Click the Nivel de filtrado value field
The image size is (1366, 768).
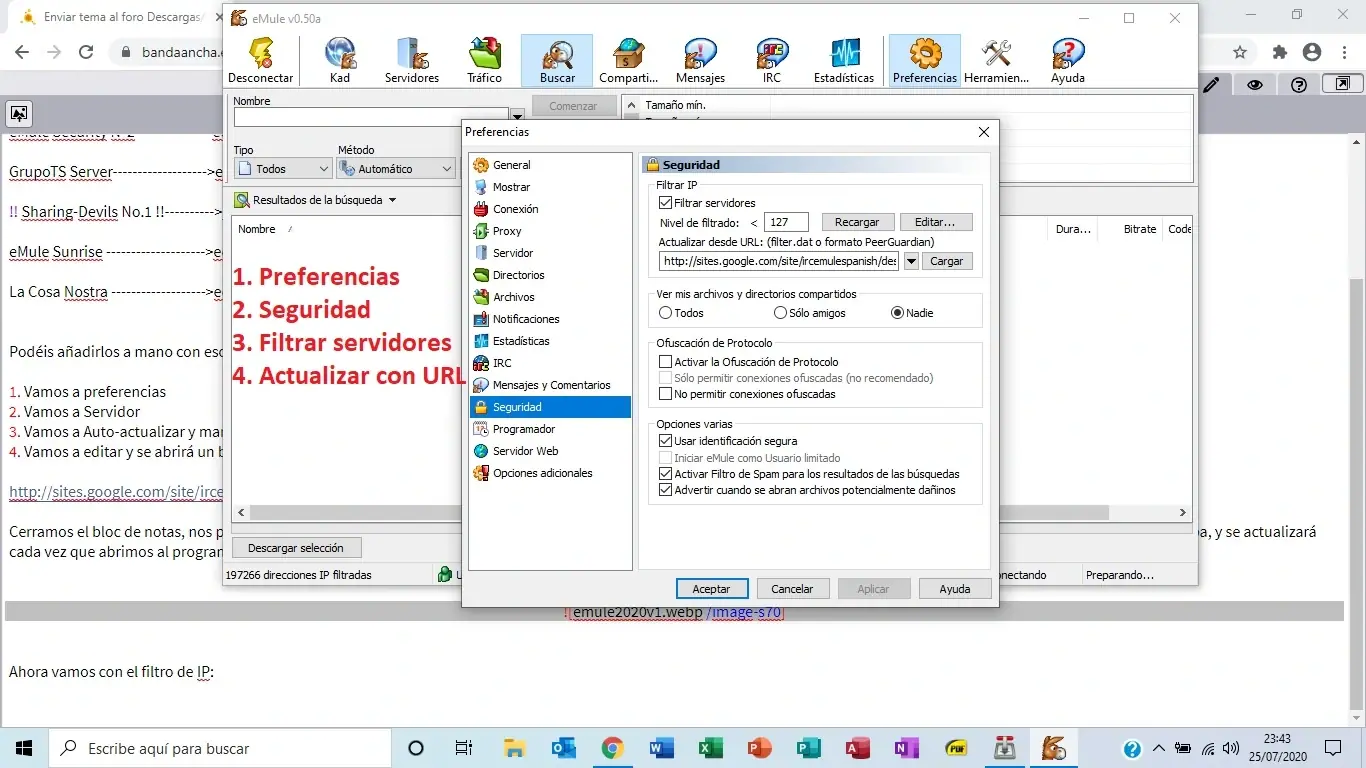(786, 222)
